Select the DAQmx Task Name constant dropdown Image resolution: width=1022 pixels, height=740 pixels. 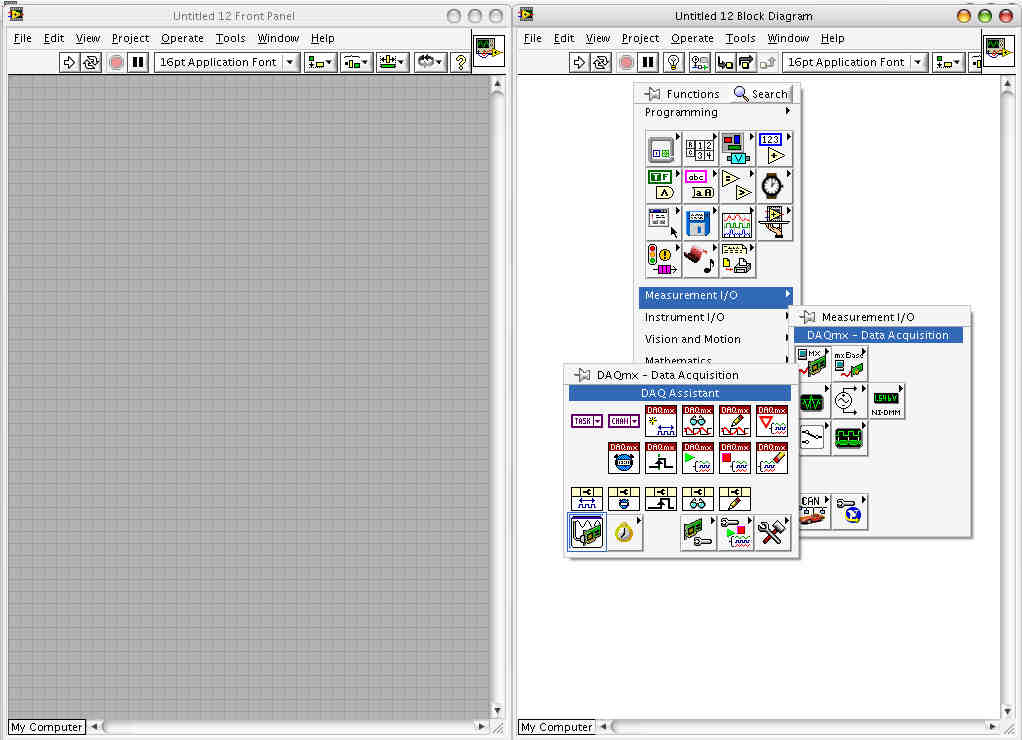point(587,421)
